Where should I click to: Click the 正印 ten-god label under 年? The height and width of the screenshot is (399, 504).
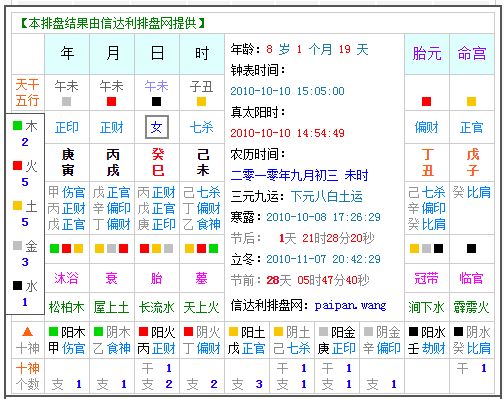67,127
